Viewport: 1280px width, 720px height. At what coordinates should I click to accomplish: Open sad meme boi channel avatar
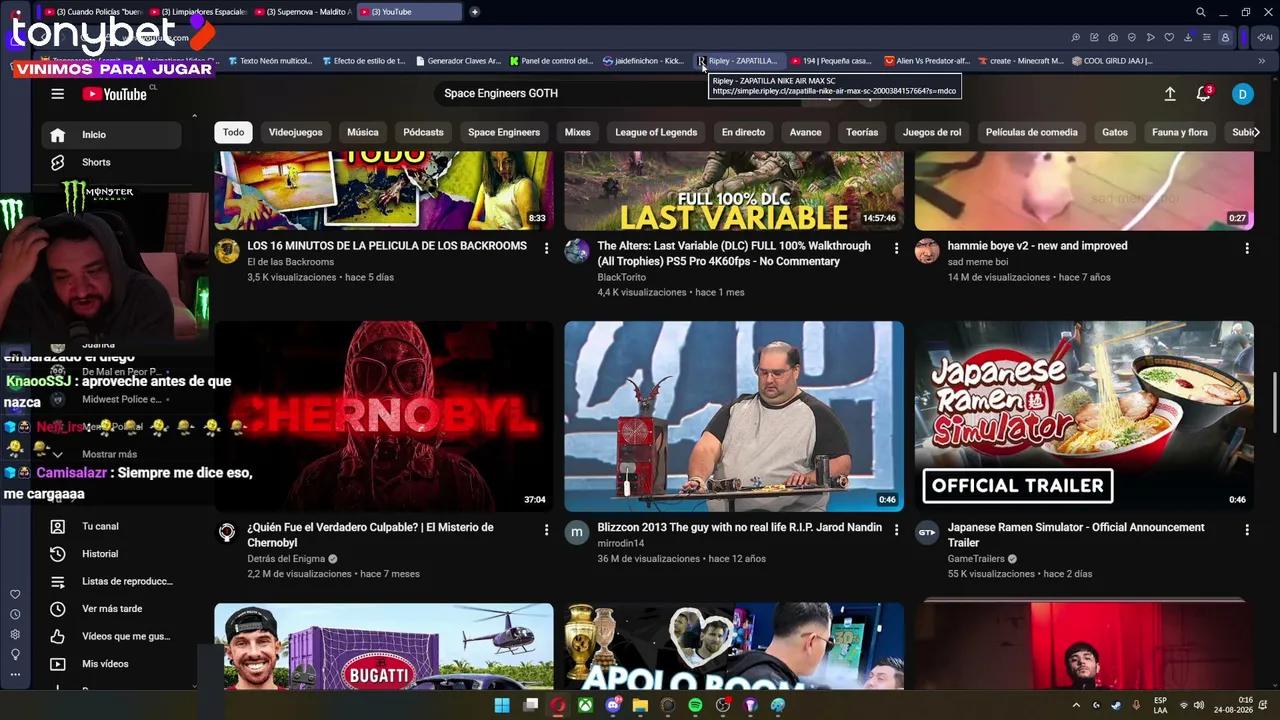(x=927, y=251)
